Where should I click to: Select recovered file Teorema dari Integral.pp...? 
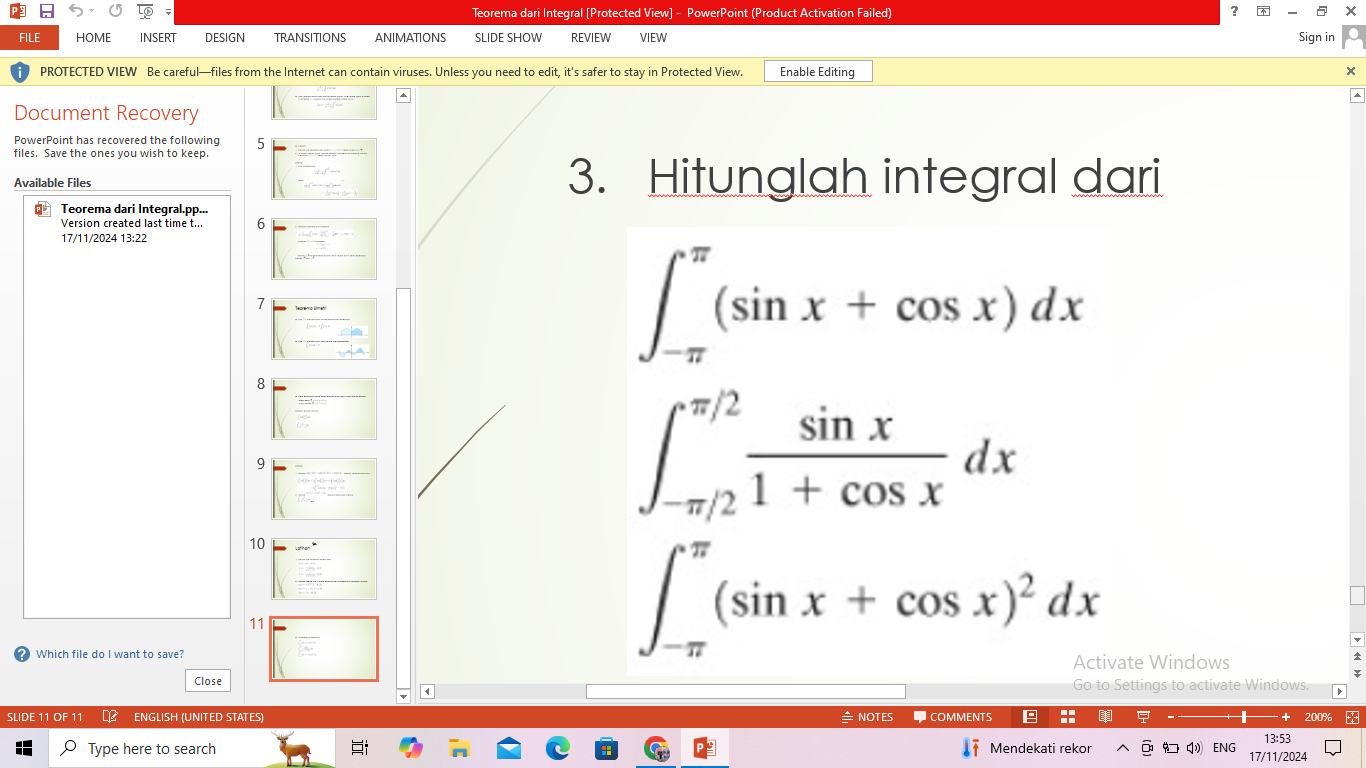pos(127,223)
